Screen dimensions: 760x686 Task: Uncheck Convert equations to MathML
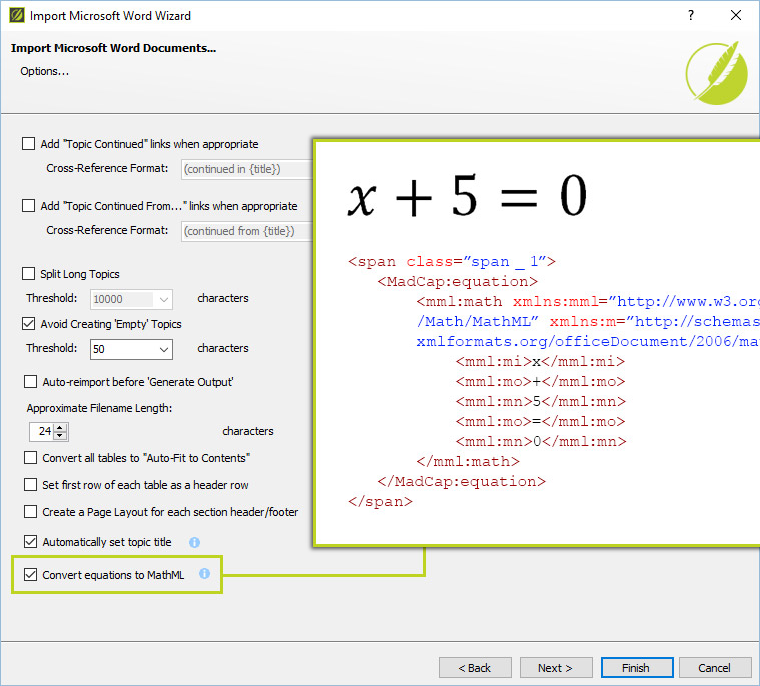pos(31,575)
